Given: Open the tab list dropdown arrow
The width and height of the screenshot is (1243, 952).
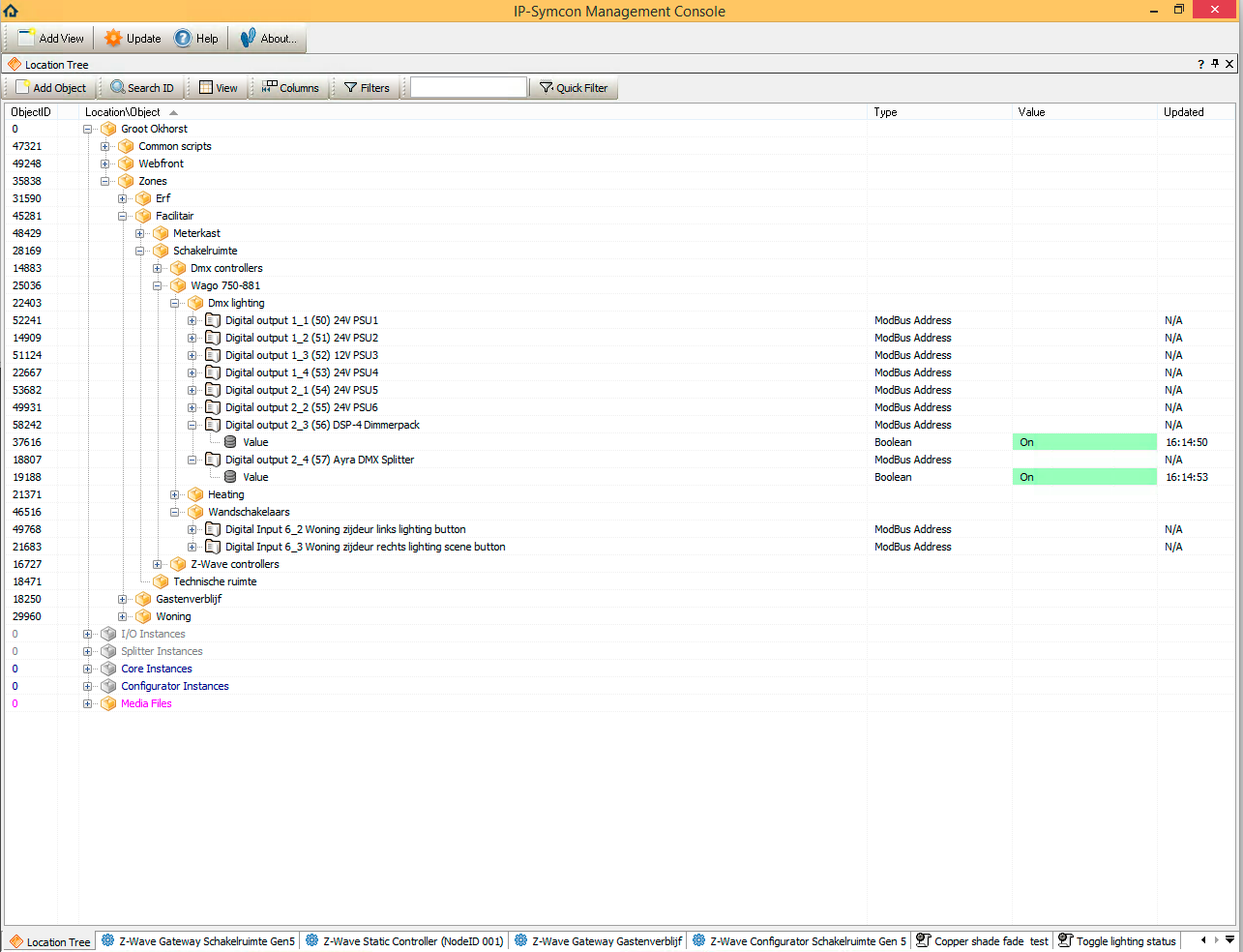Looking at the screenshot, I should pyautogui.click(x=1229, y=940).
